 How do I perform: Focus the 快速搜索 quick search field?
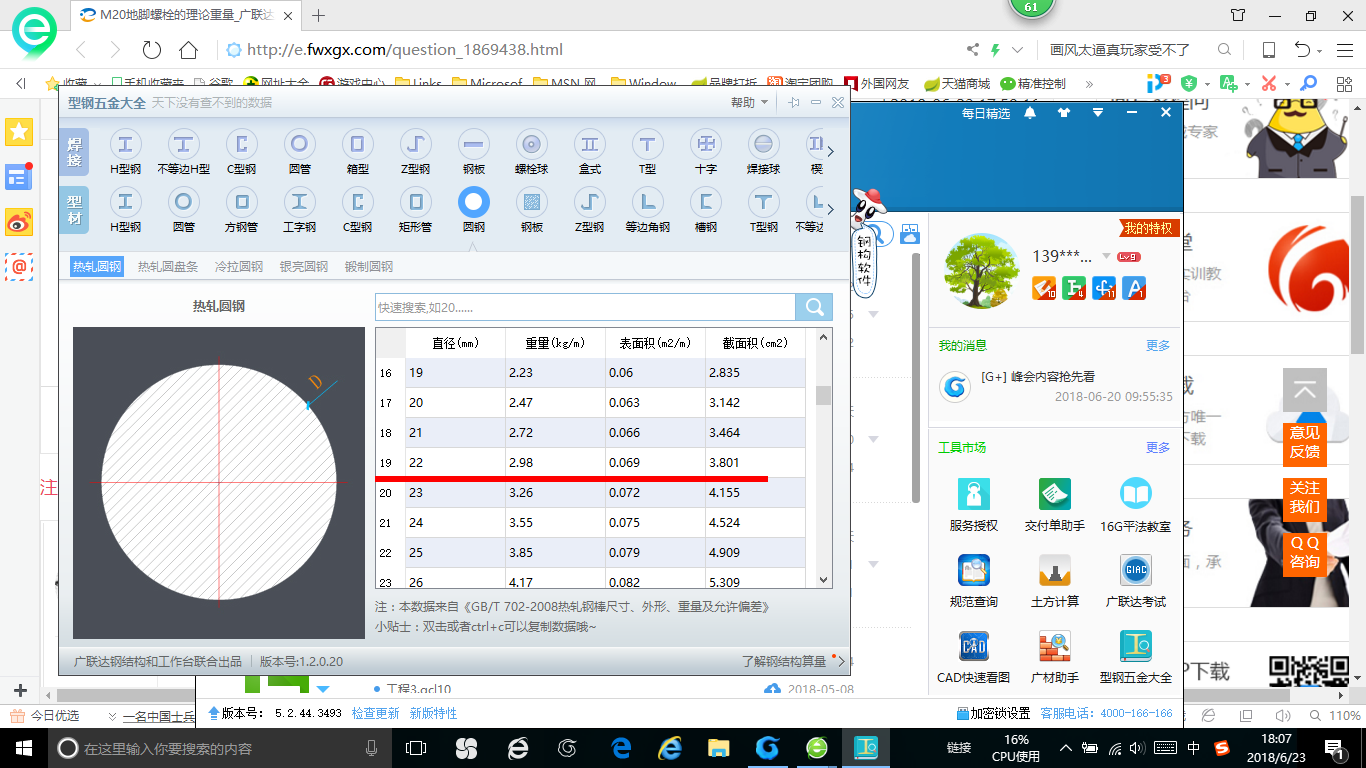click(x=585, y=307)
